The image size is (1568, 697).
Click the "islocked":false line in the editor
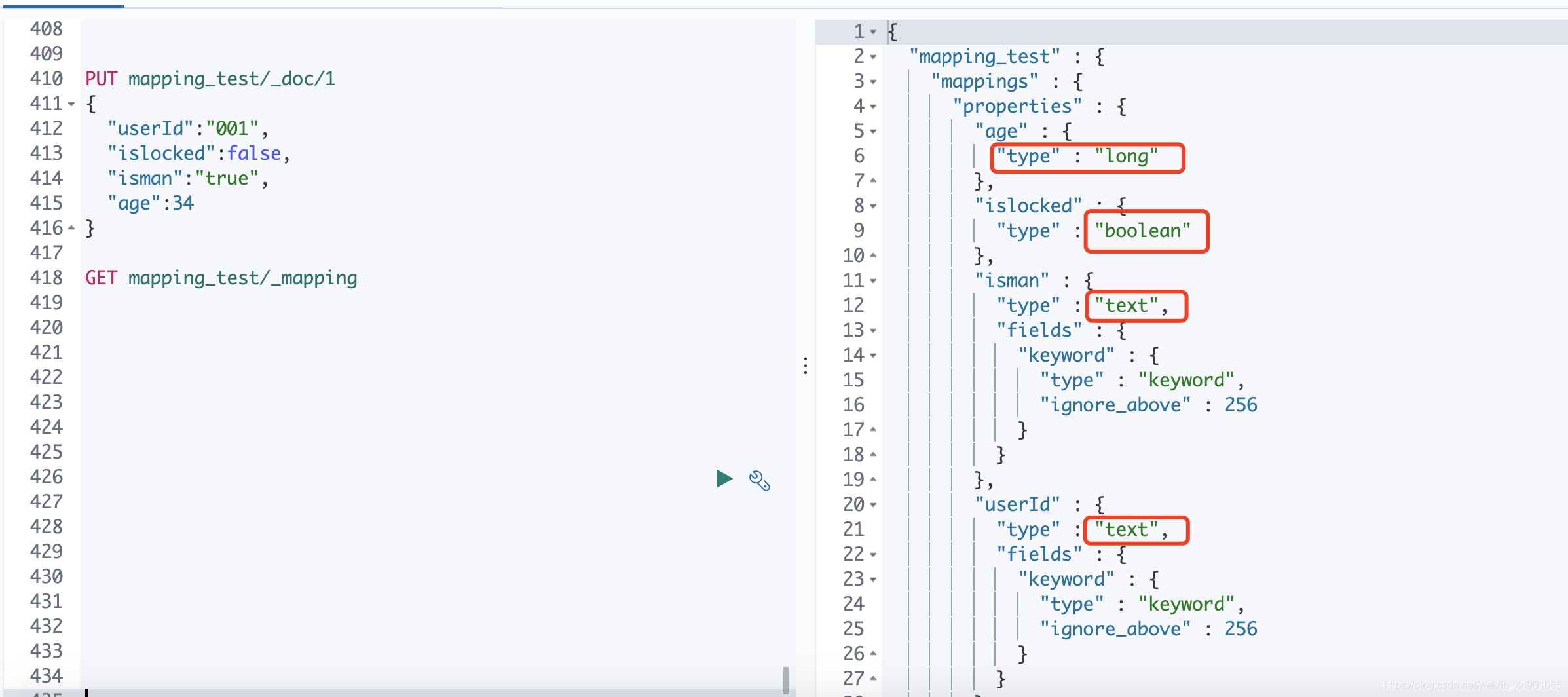[199, 153]
